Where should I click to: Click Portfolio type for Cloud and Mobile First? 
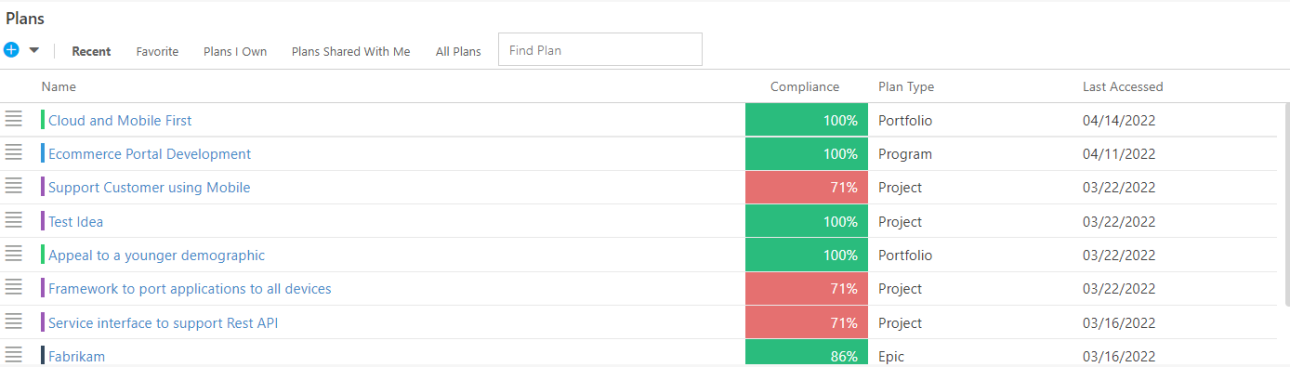click(905, 120)
